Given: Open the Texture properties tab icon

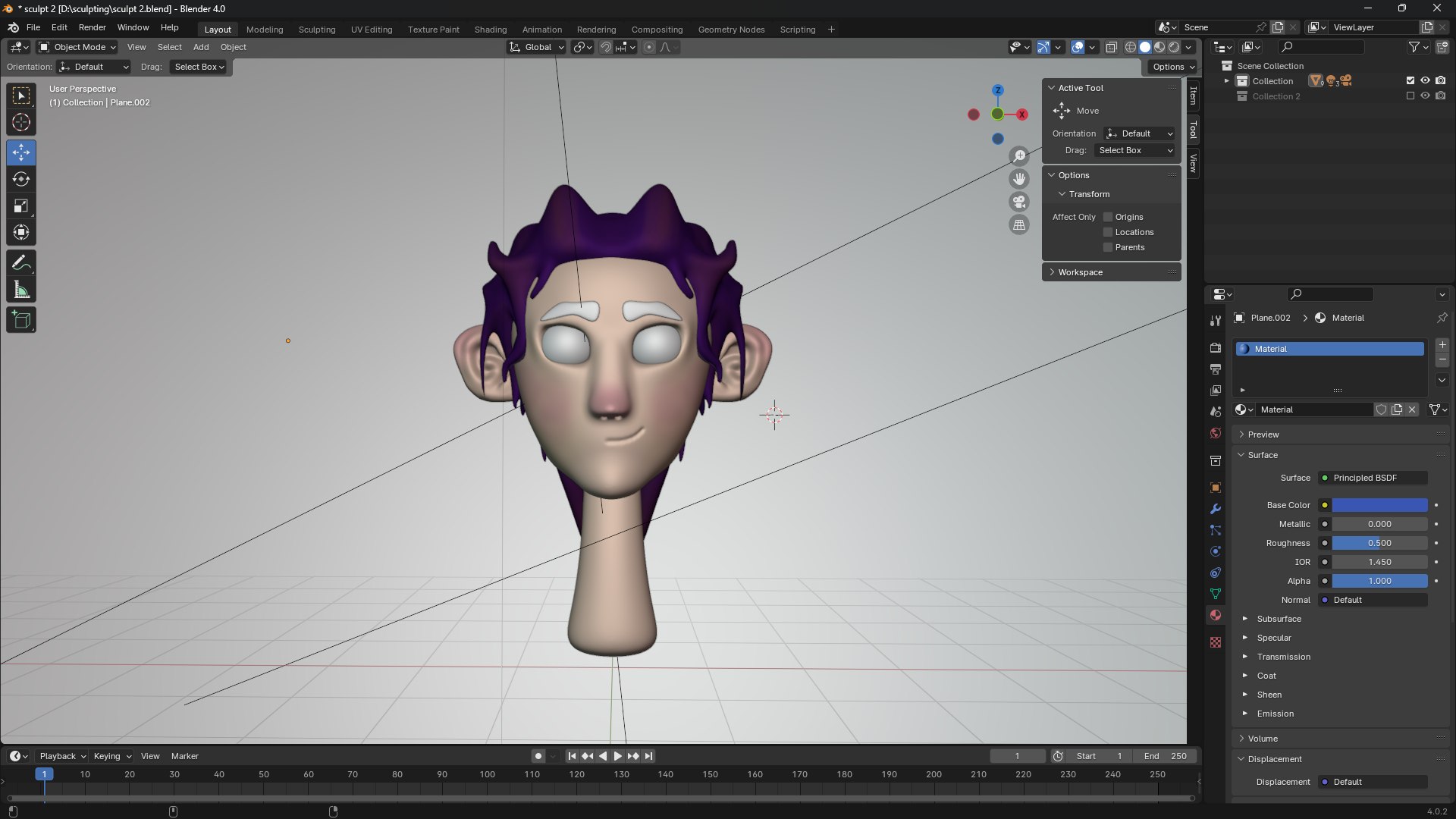Looking at the screenshot, I should pyautogui.click(x=1216, y=642).
